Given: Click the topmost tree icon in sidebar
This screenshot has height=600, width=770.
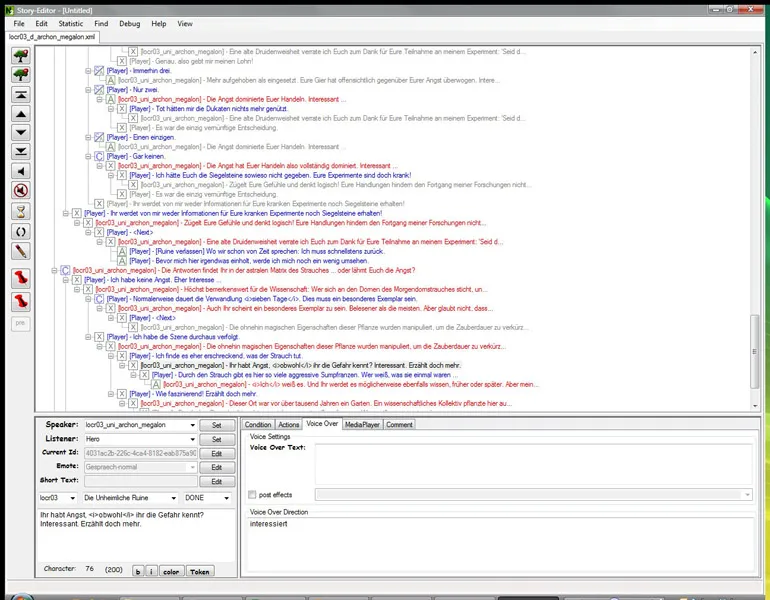Looking at the screenshot, I should tap(19, 55).
